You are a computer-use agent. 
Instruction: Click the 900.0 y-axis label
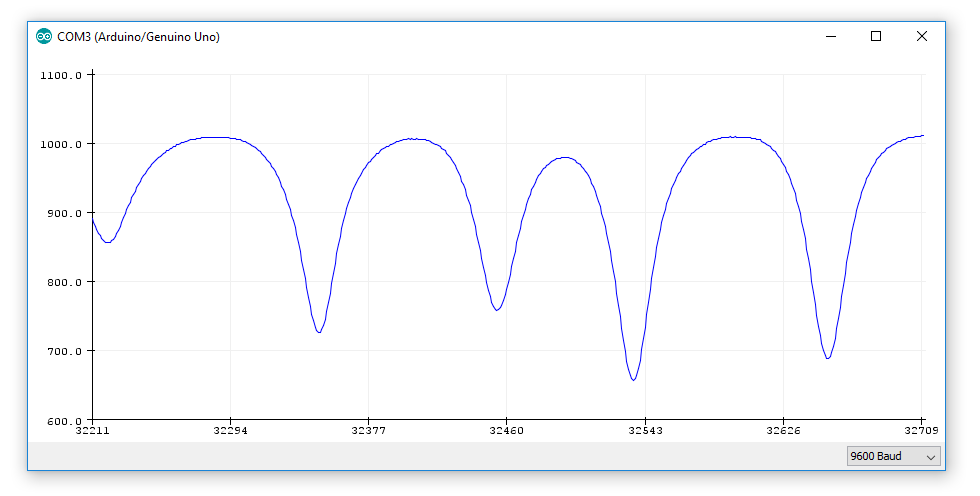(64, 213)
